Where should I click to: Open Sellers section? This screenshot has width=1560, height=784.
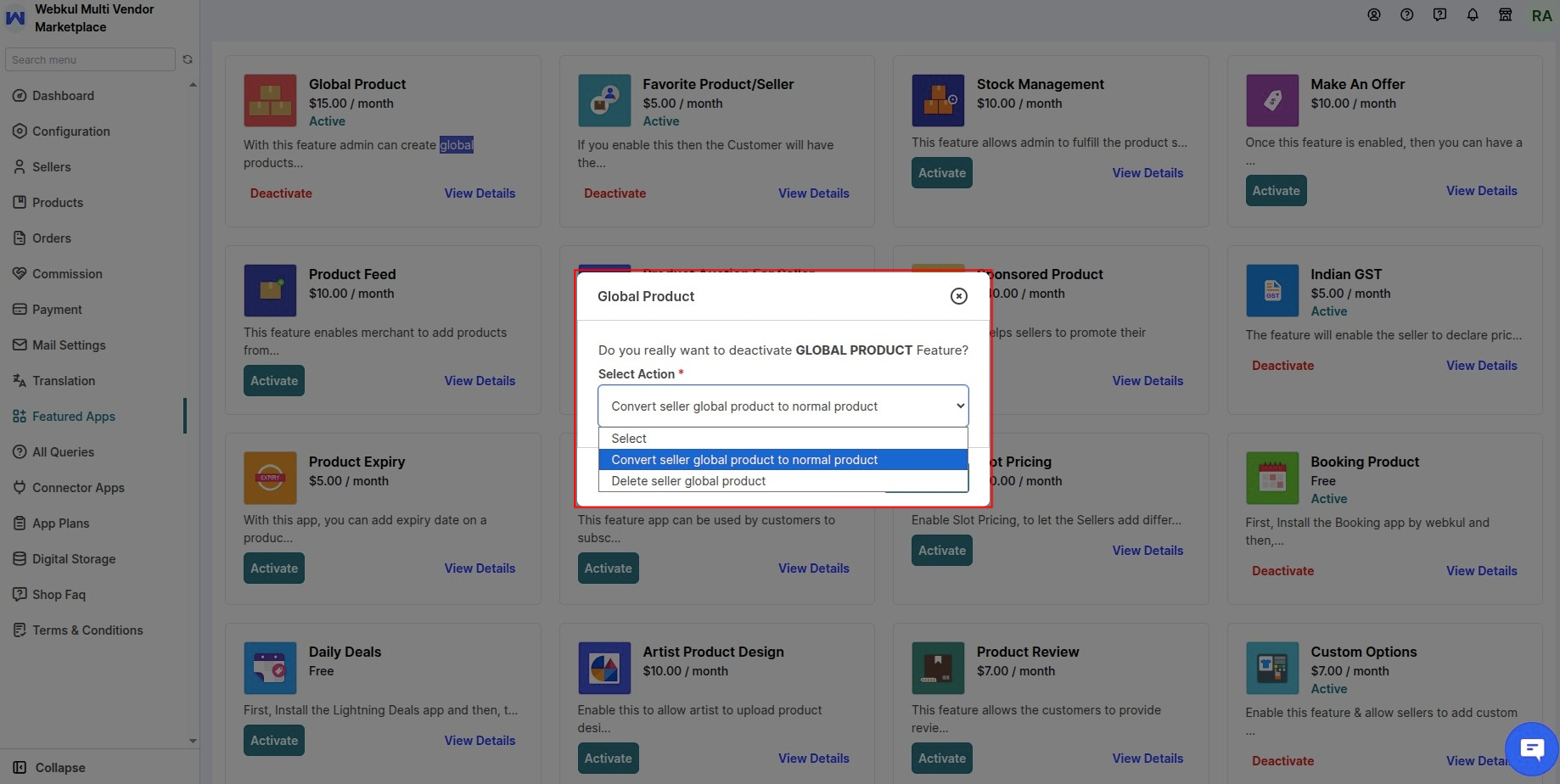coord(52,167)
